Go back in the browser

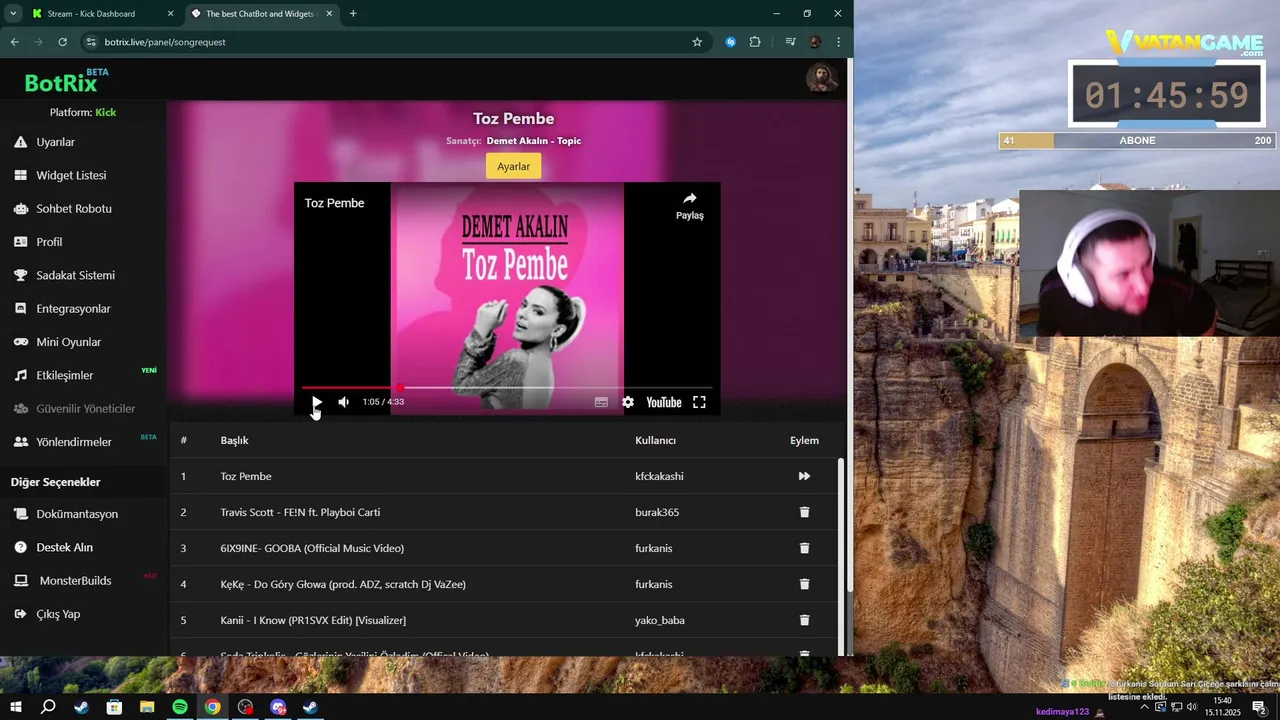tap(14, 42)
